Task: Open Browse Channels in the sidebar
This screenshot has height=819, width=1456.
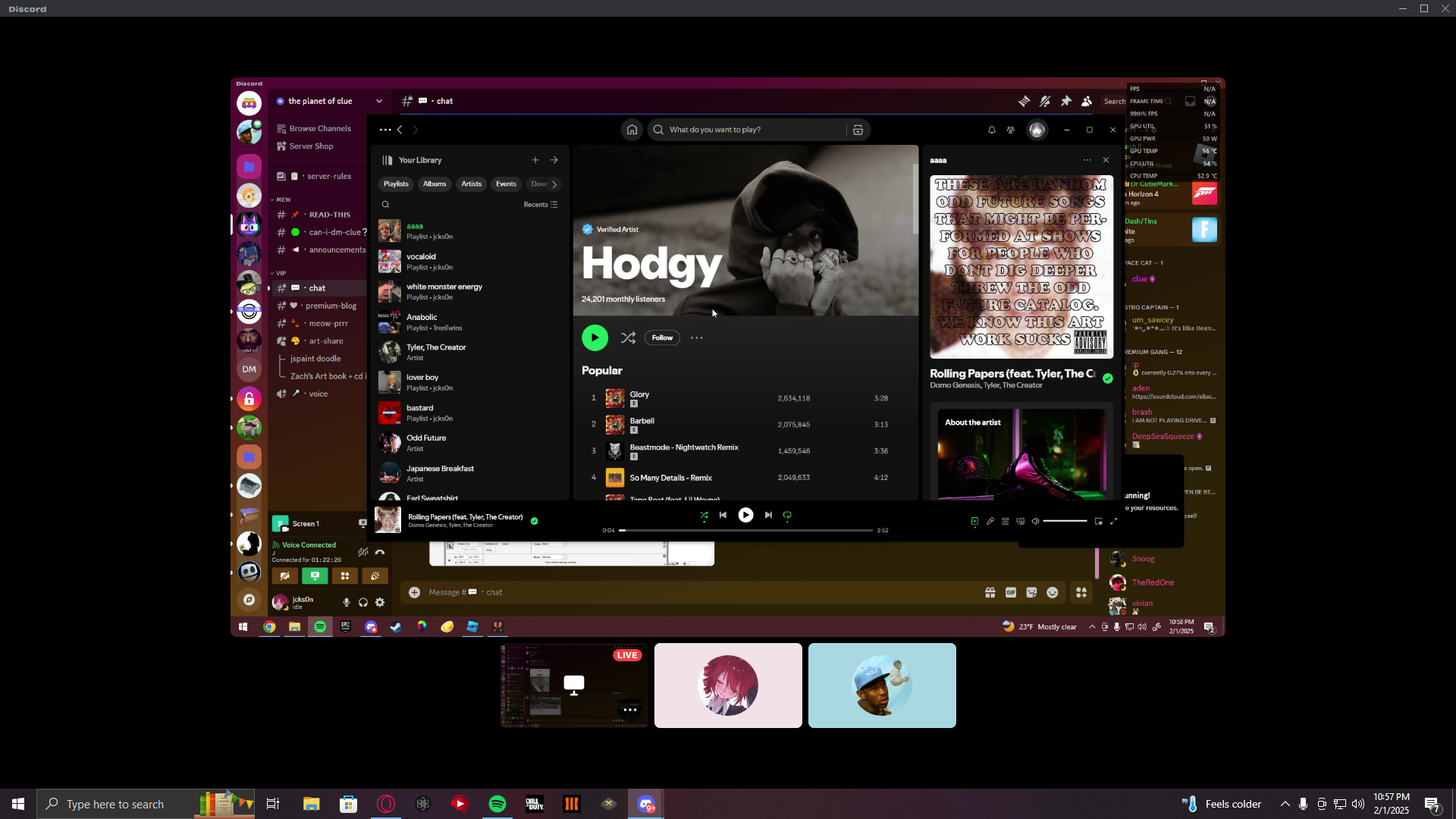Action: 319,129
